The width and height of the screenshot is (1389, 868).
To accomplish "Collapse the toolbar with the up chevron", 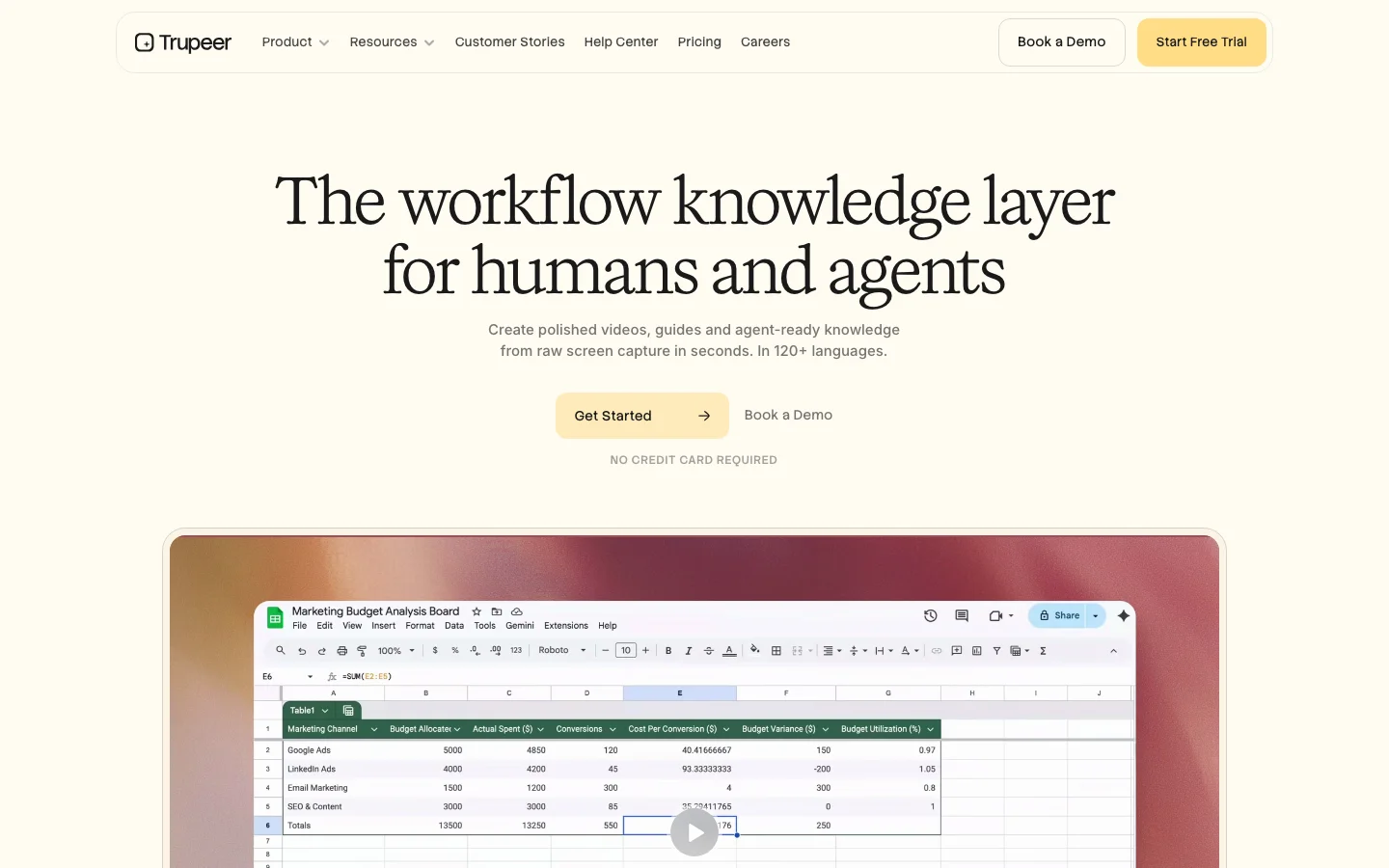I will pos(1113,651).
